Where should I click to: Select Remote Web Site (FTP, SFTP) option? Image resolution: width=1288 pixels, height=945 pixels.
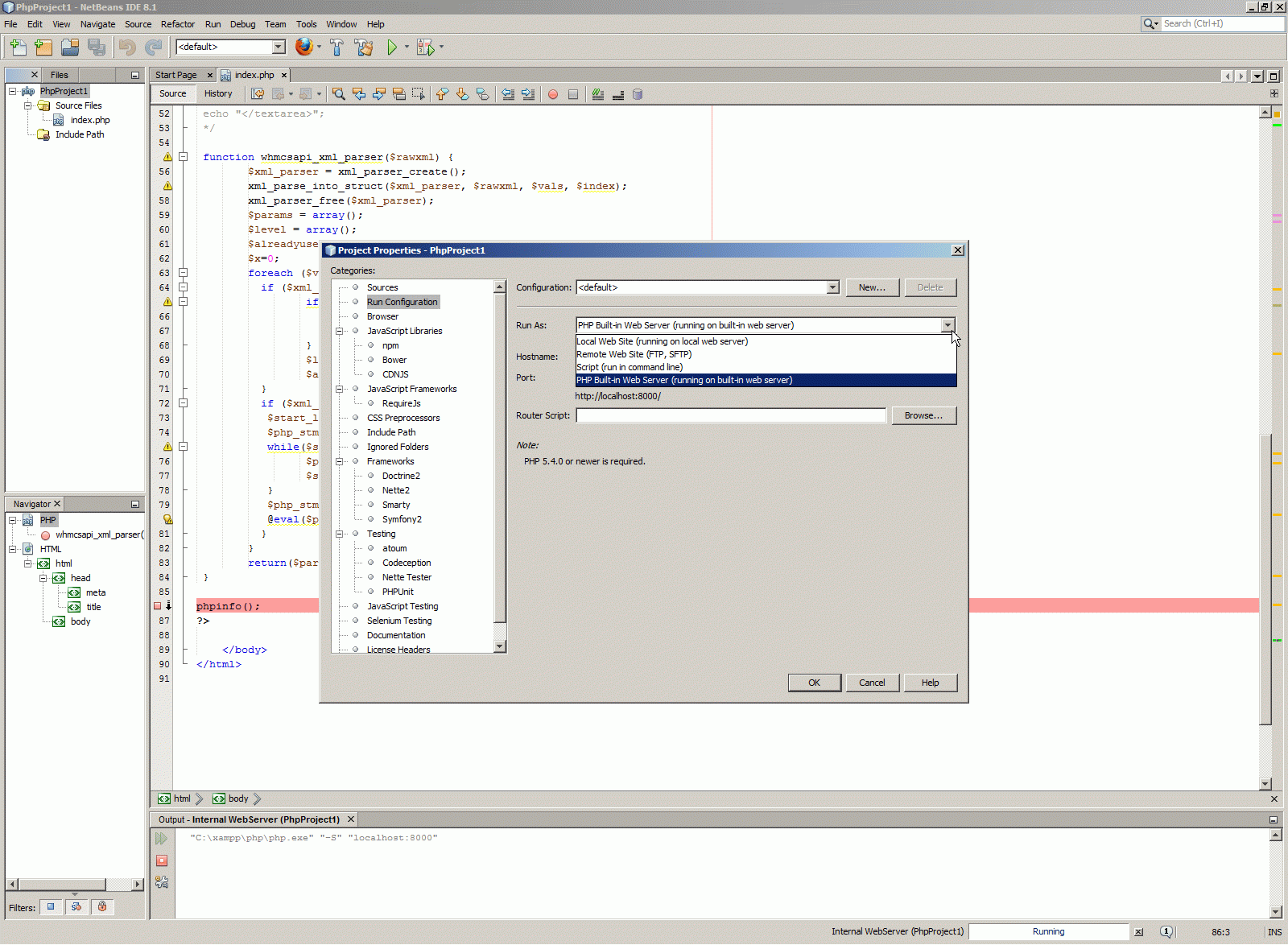pos(766,354)
